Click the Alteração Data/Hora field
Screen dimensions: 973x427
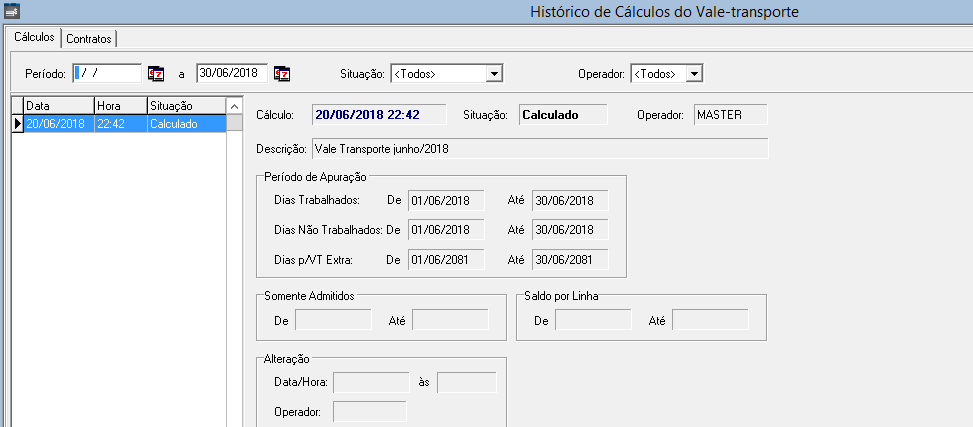pyautogui.click(x=371, y=382)
